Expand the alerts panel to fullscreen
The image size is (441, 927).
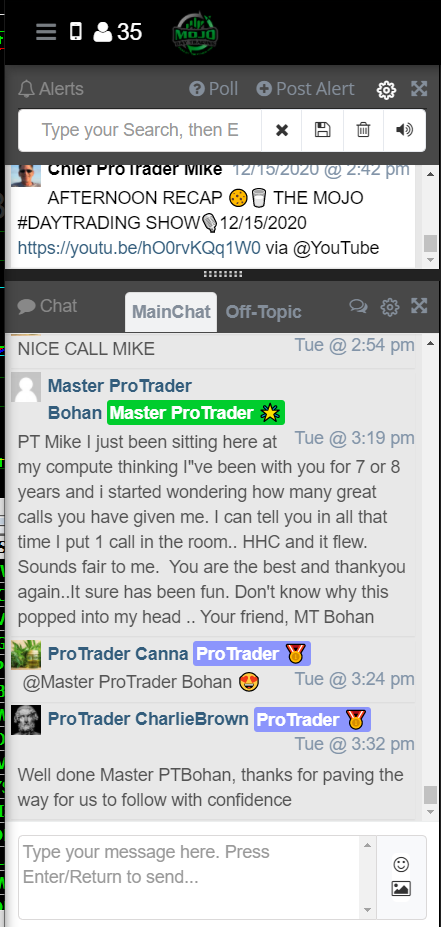[x=419, y=89]
